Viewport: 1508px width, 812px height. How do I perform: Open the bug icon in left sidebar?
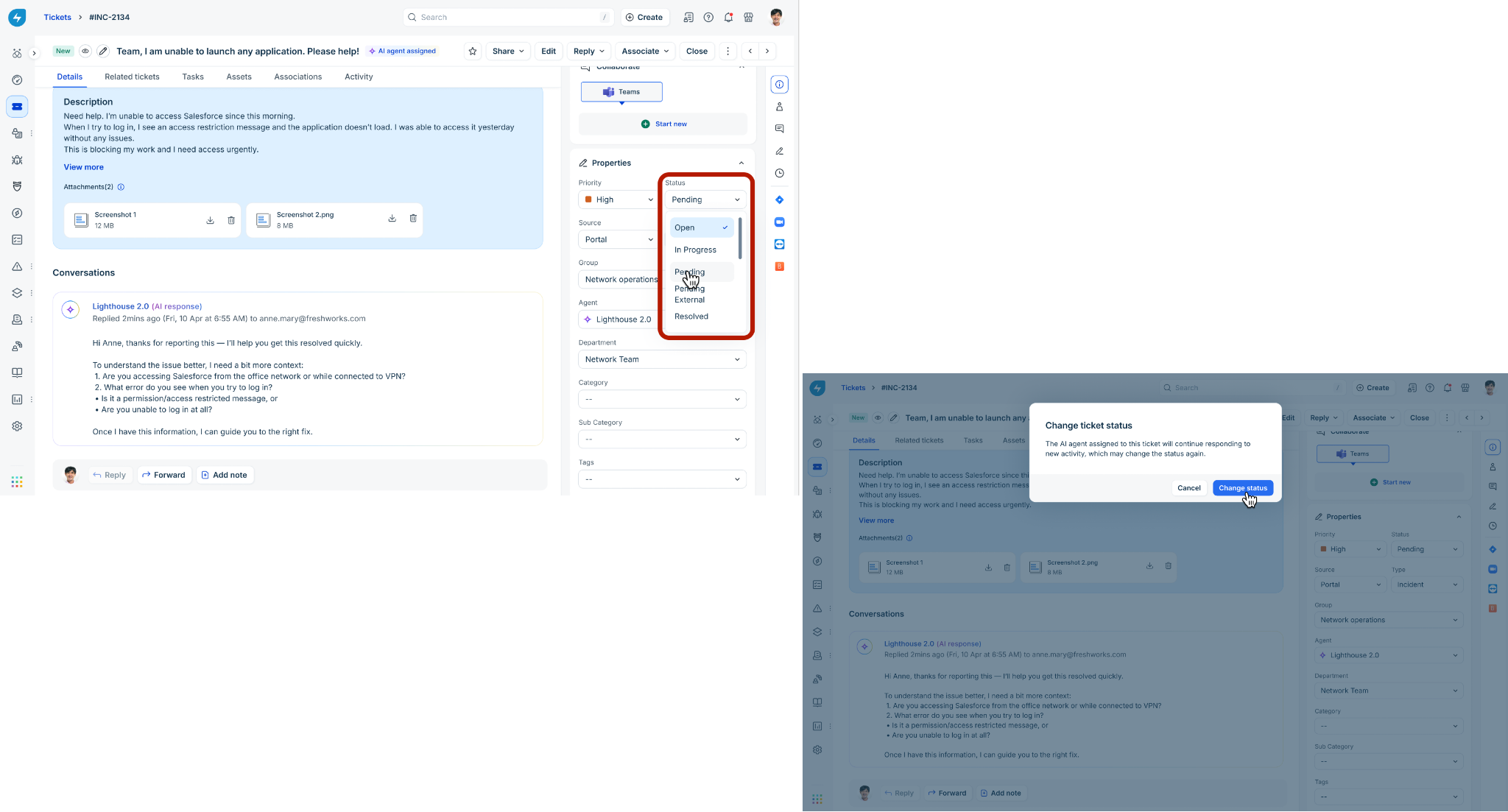click(17, 160)
